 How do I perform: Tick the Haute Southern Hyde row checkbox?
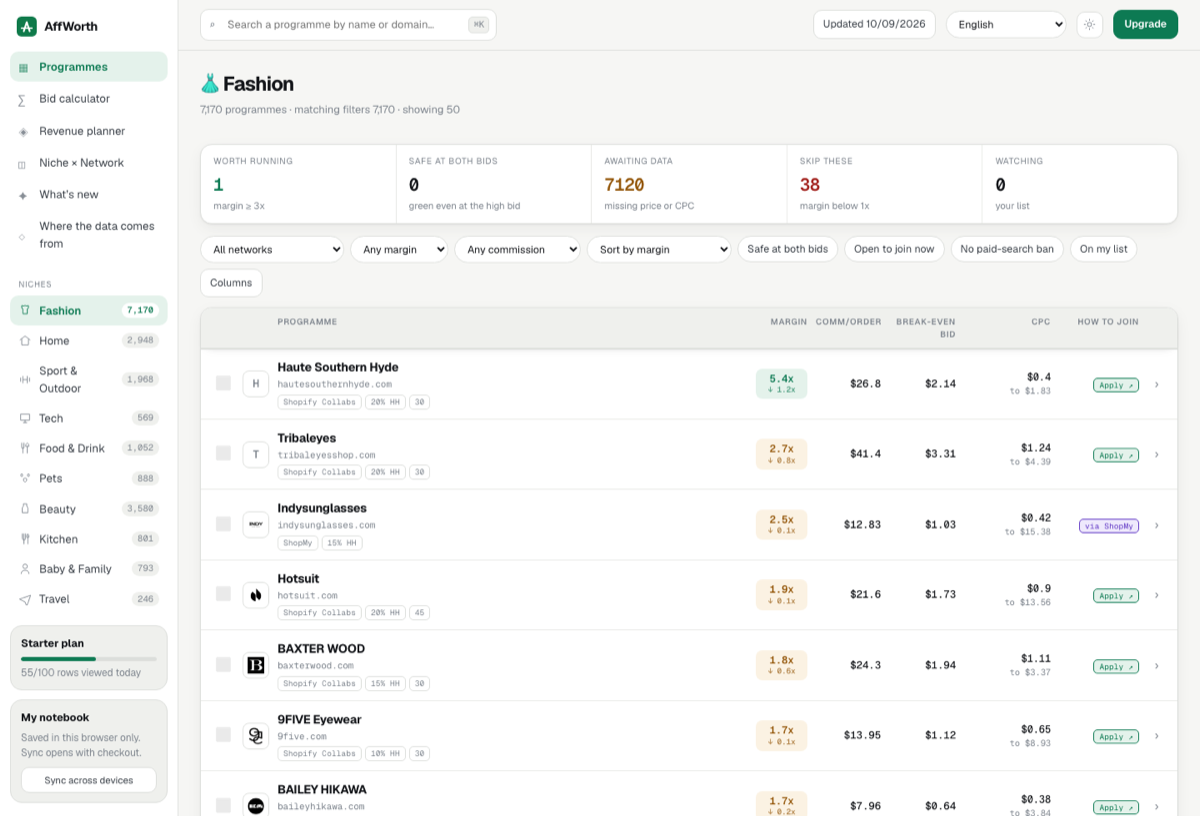click(223, 383)
